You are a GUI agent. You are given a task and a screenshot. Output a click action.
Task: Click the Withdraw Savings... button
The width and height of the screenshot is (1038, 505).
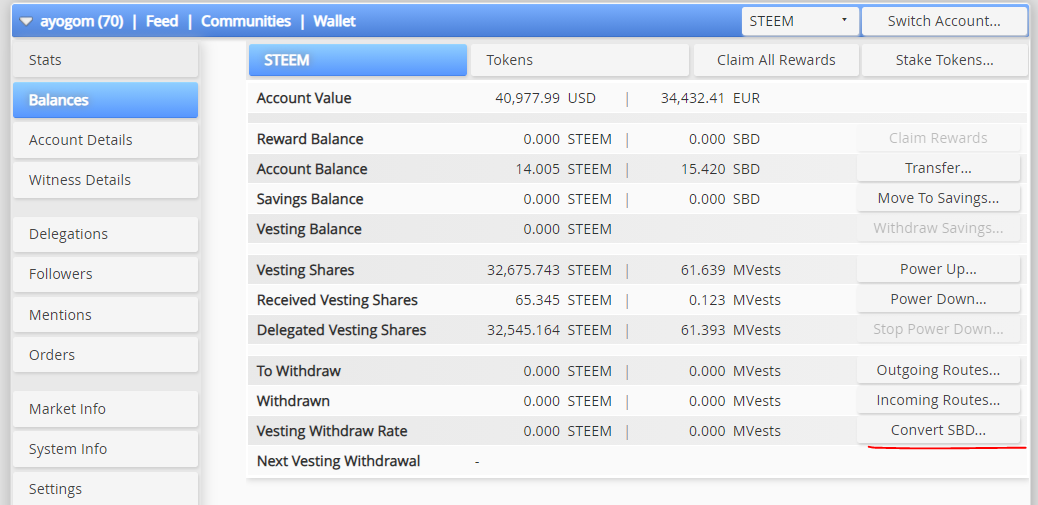[x=938, y=228]
